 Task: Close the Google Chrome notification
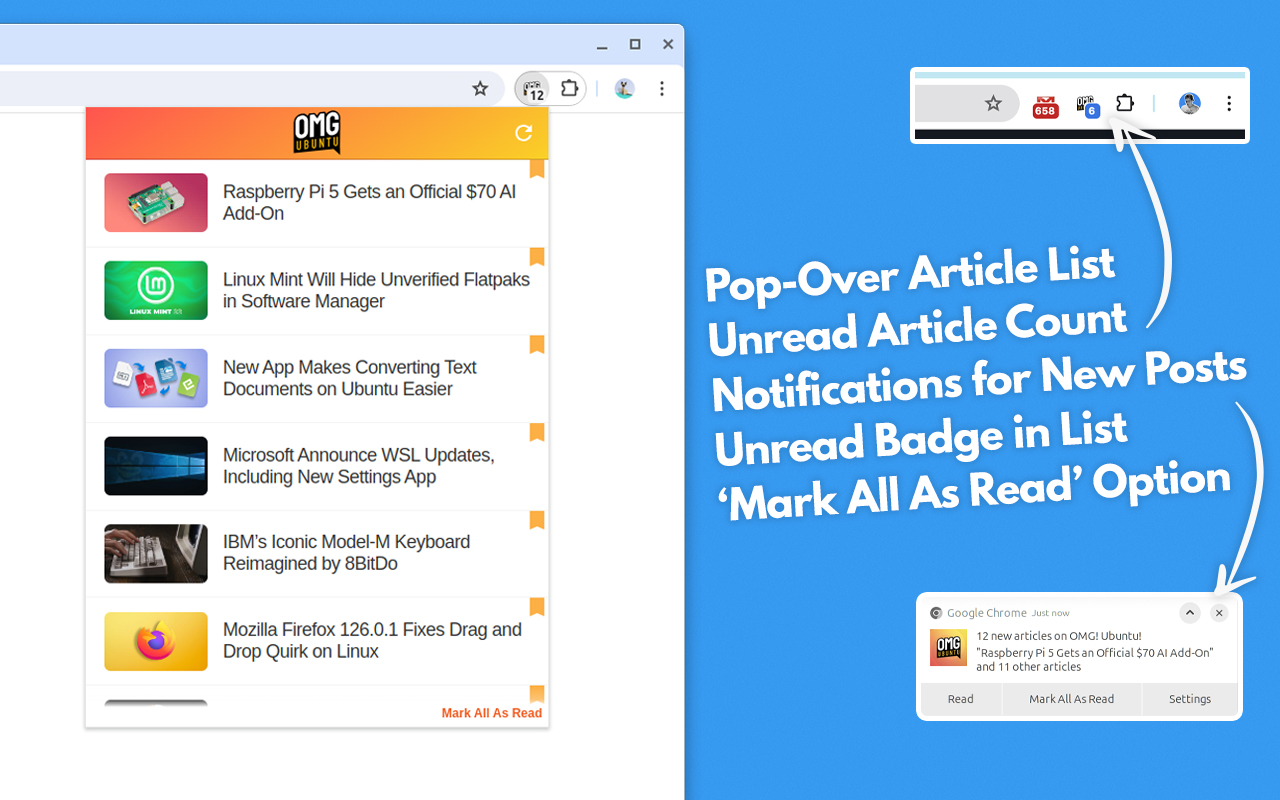tap(1219, 613)
